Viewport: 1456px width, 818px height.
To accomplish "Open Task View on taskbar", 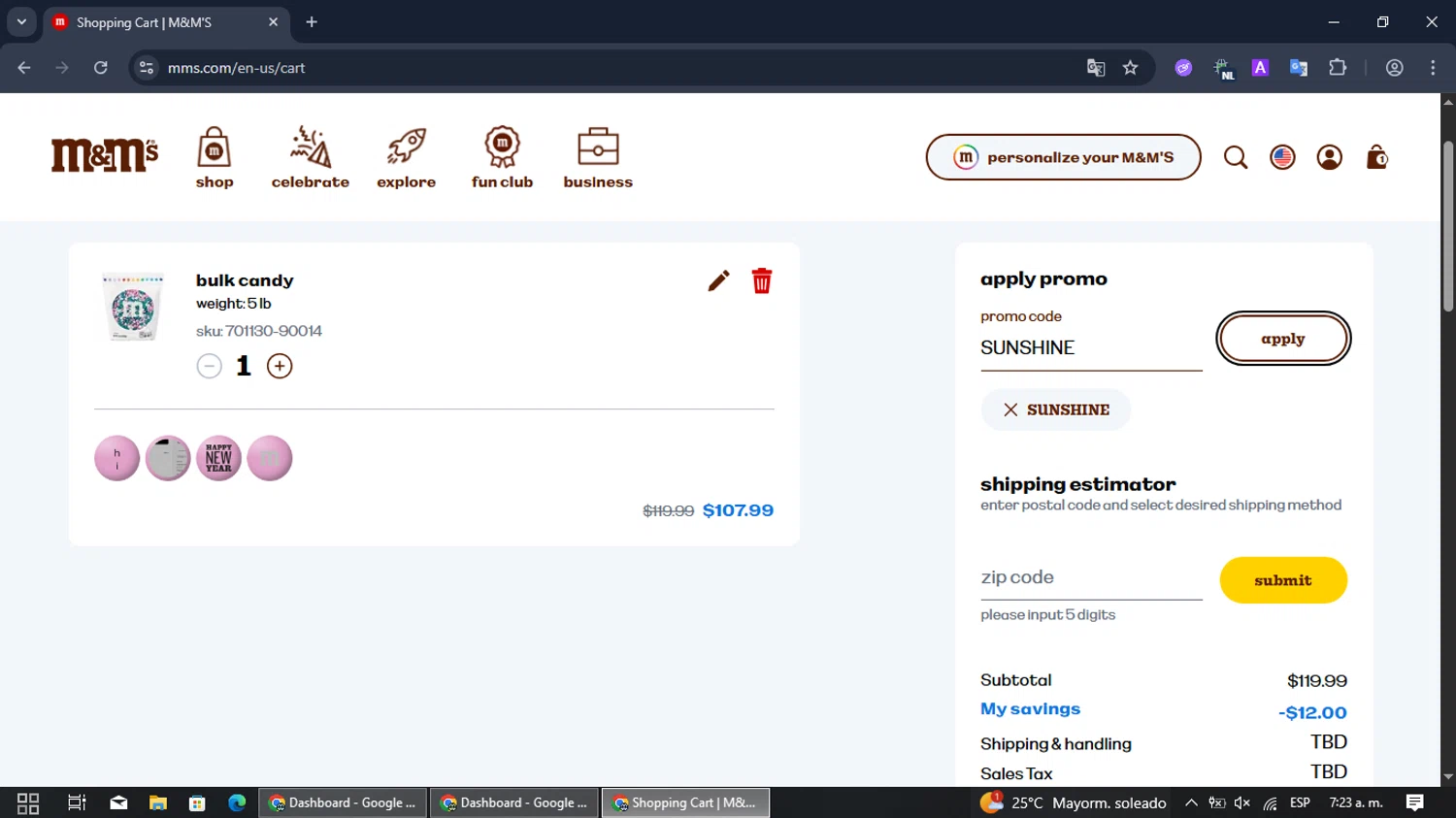I will [77, 802].
